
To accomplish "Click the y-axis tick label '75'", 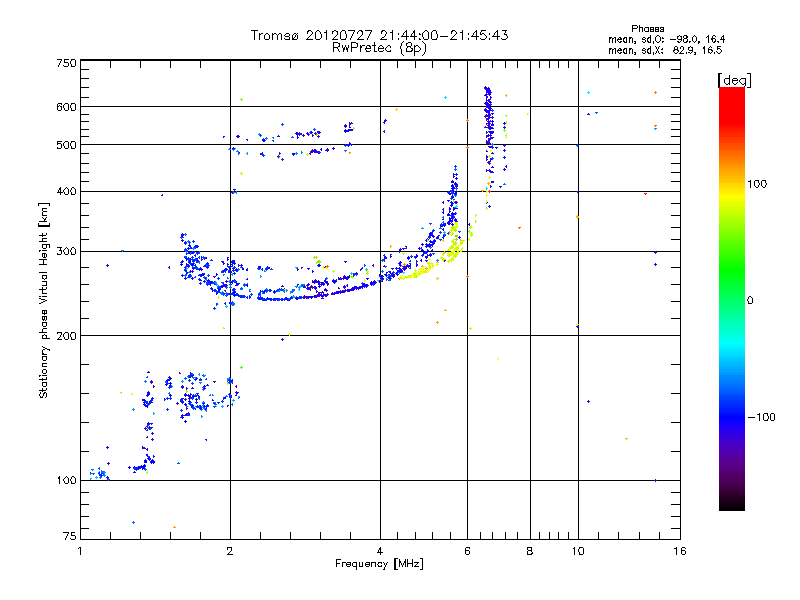I will click(x=70, y=536).
